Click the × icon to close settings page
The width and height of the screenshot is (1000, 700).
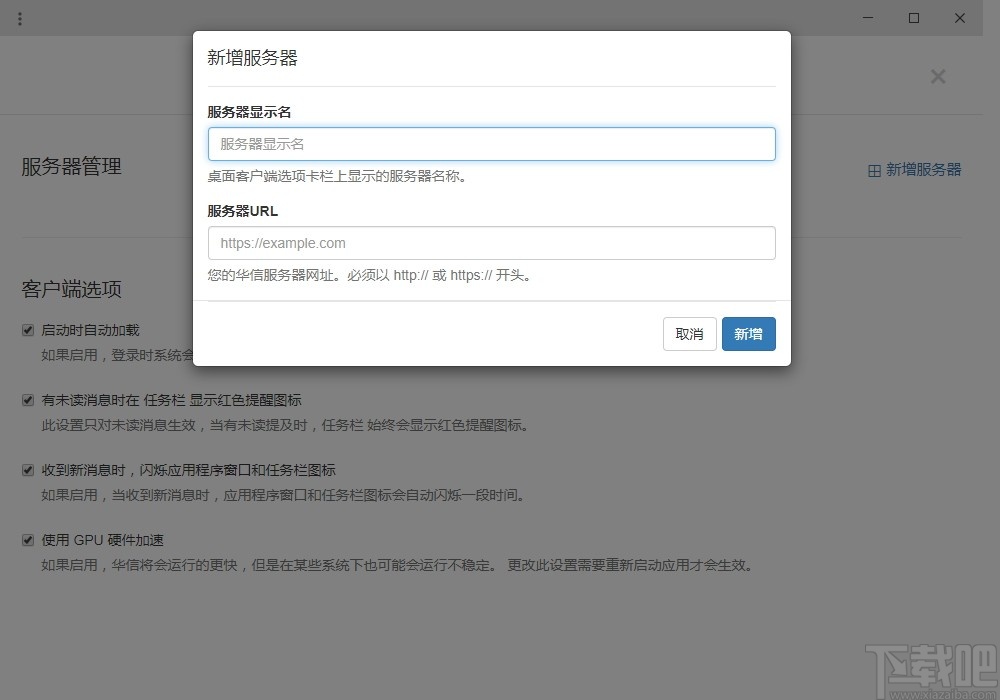938,76
